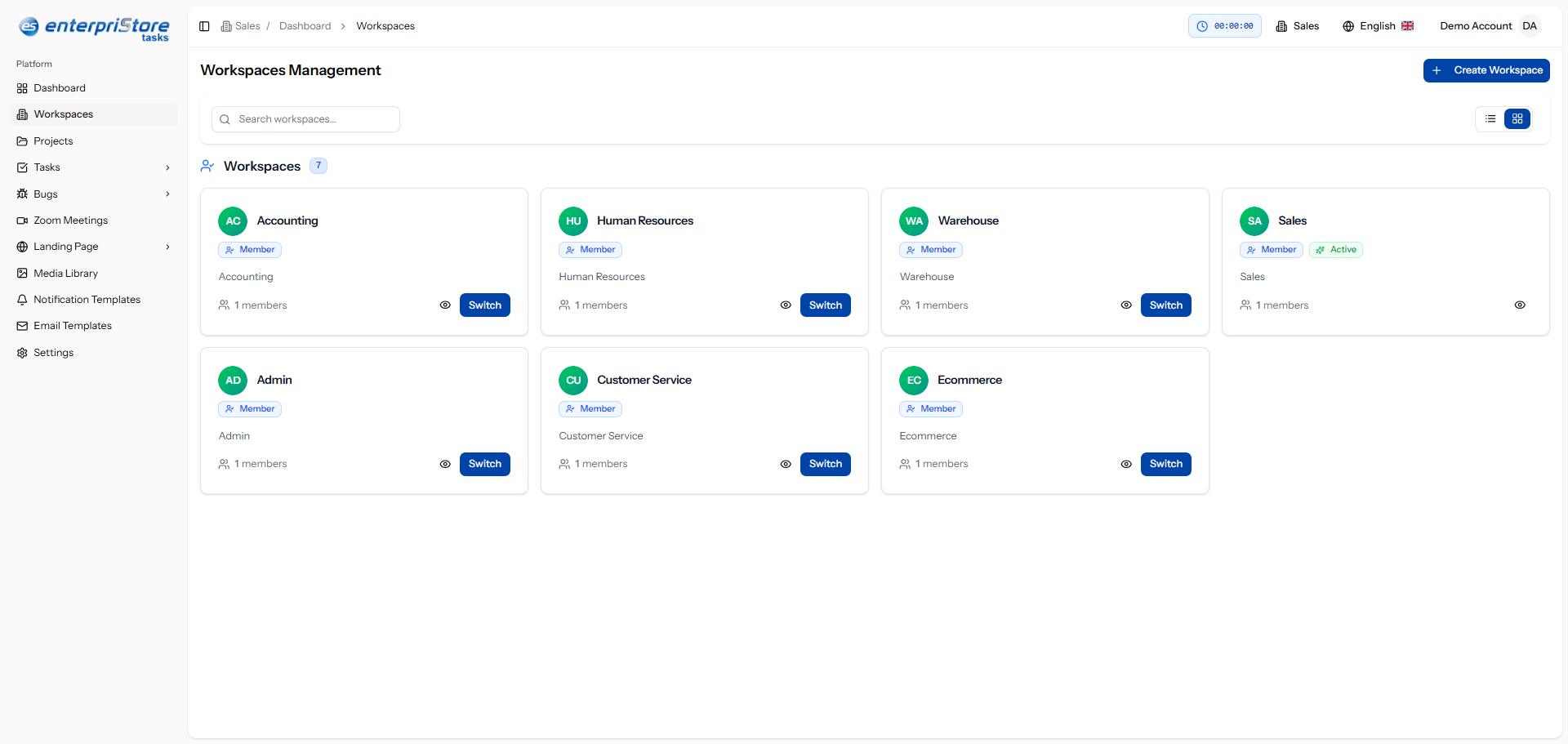
Task: View Sales workspace via eye icon
Action: (x=1520, y=305)
